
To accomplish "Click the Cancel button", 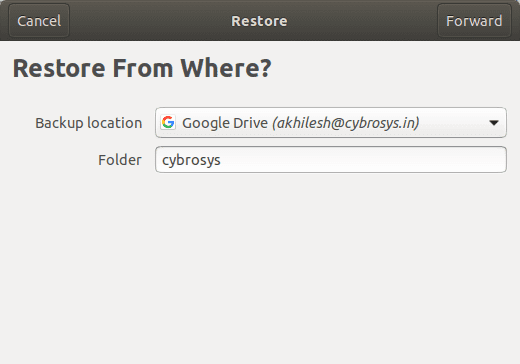I will (x=39, y=21).
